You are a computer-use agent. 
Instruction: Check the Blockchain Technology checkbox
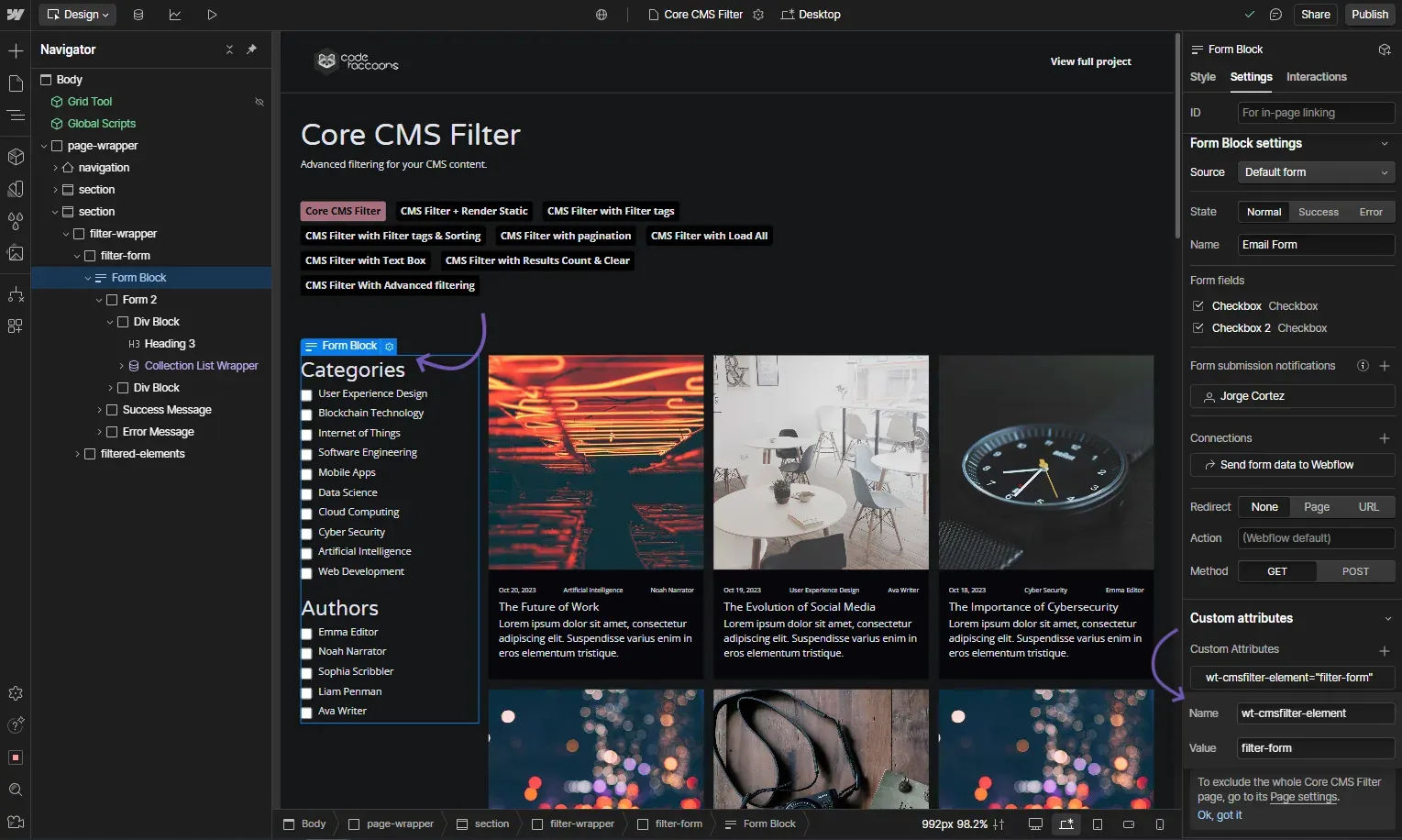(307, 414)
